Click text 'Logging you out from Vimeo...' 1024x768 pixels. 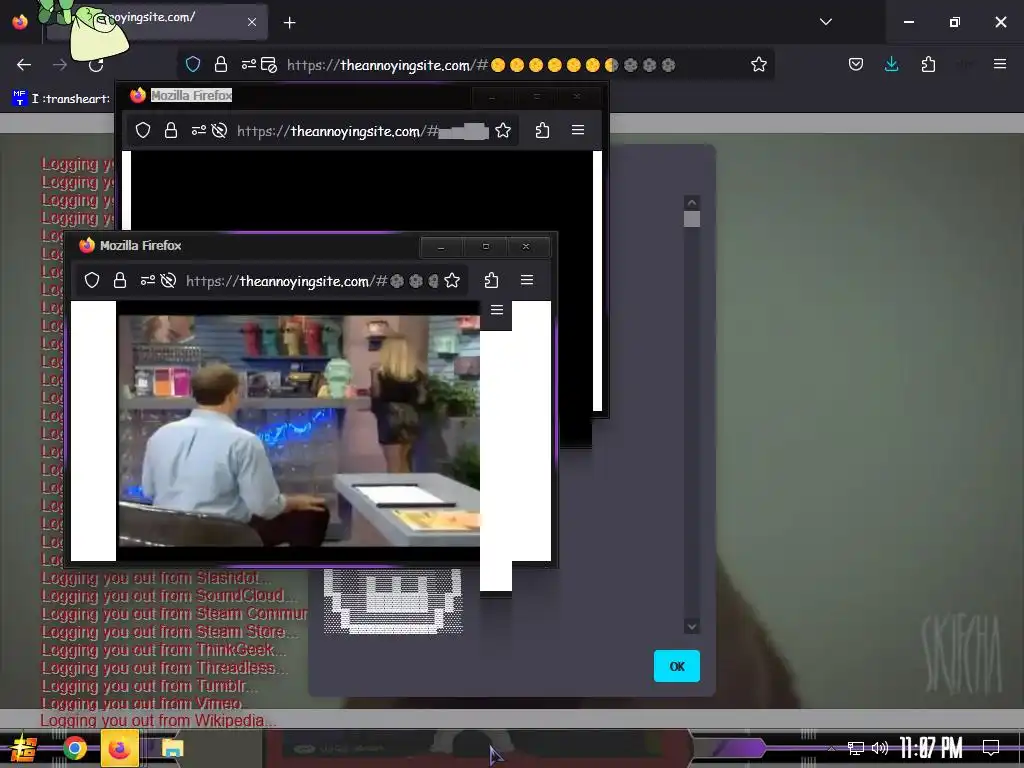pos(145,703)
